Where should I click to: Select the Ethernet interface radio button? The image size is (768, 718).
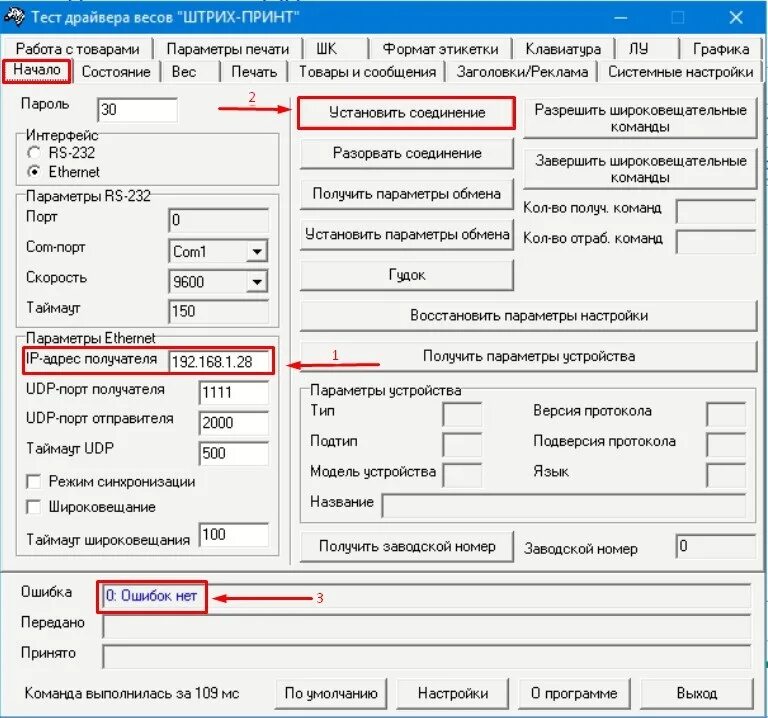click(x=34, y=172)
